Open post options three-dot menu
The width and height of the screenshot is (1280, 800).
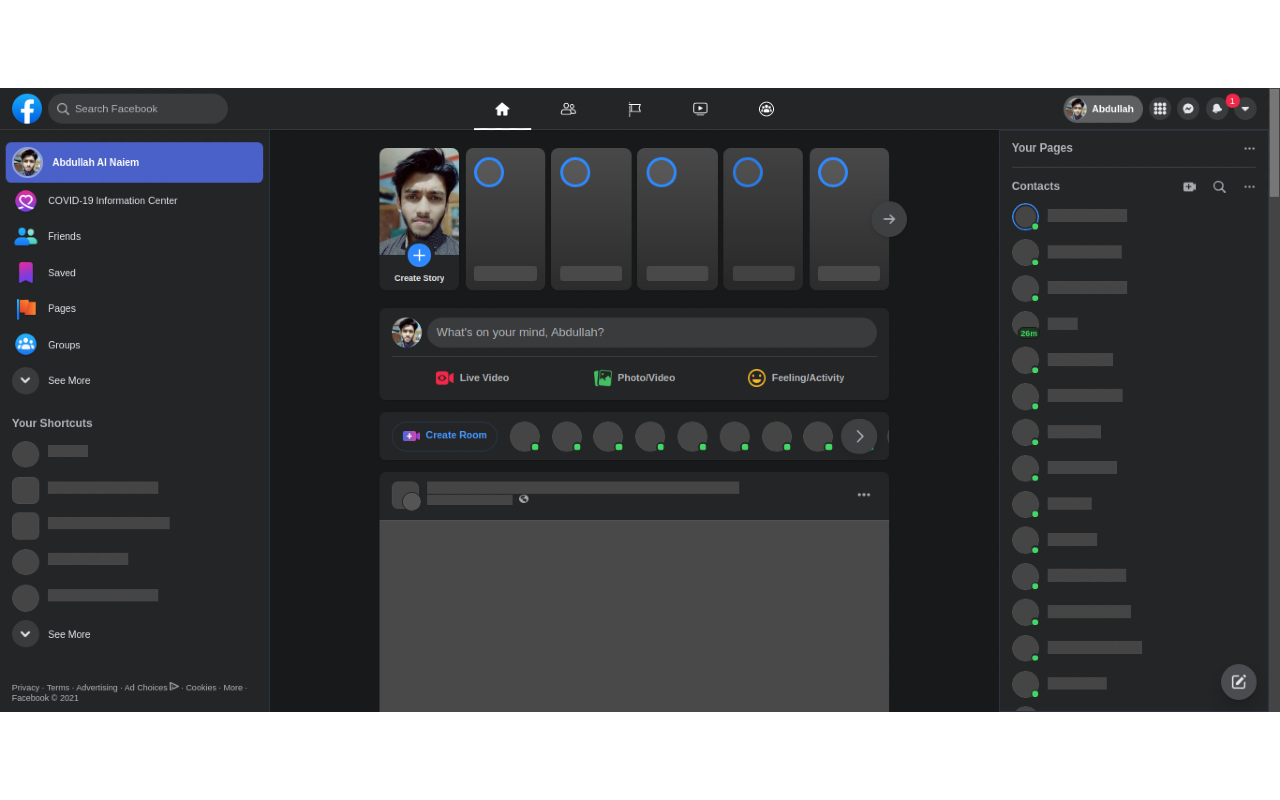pyautogui.click(x=863, y=495)
